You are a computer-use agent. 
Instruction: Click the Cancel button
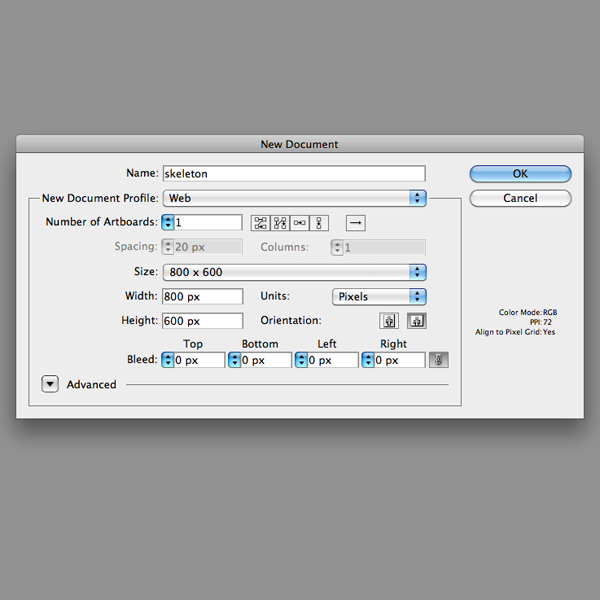click(x=520, y=198)
